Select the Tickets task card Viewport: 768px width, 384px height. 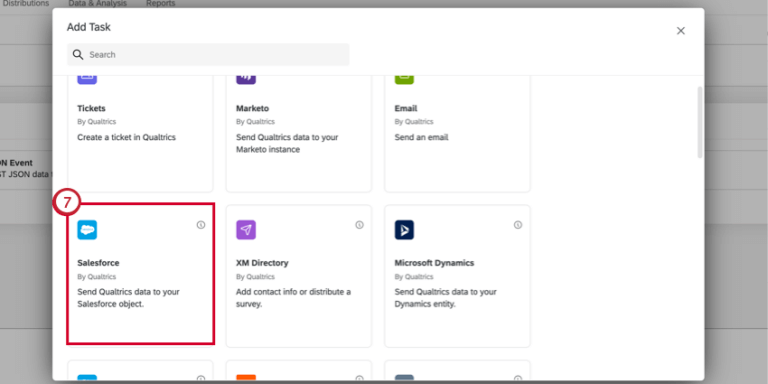pos(140,134)
